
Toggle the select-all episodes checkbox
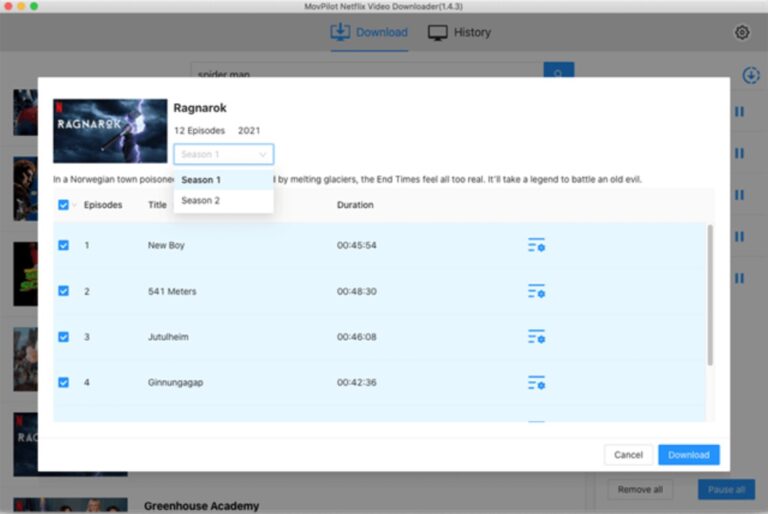(x=64, y=205)
